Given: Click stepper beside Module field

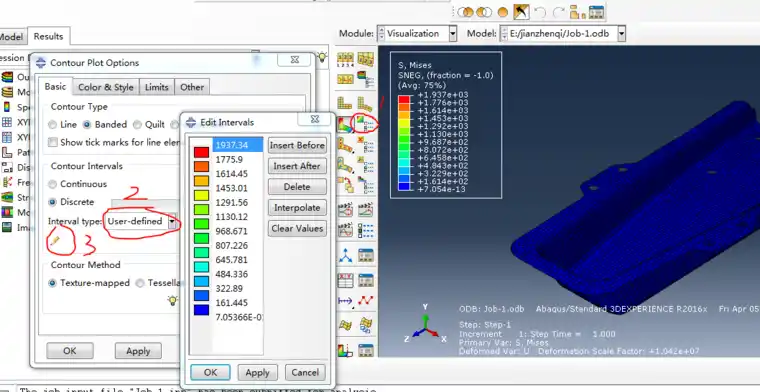Looking at the screenshot, I should pyautogui.click(x=381, y=33).
